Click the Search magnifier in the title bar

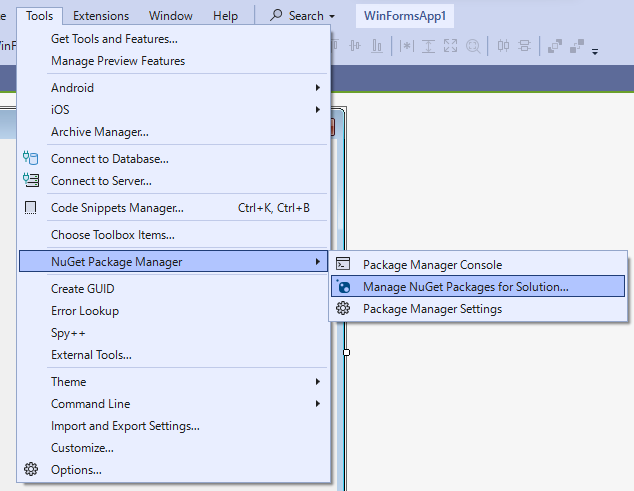[x=277, y=16]
